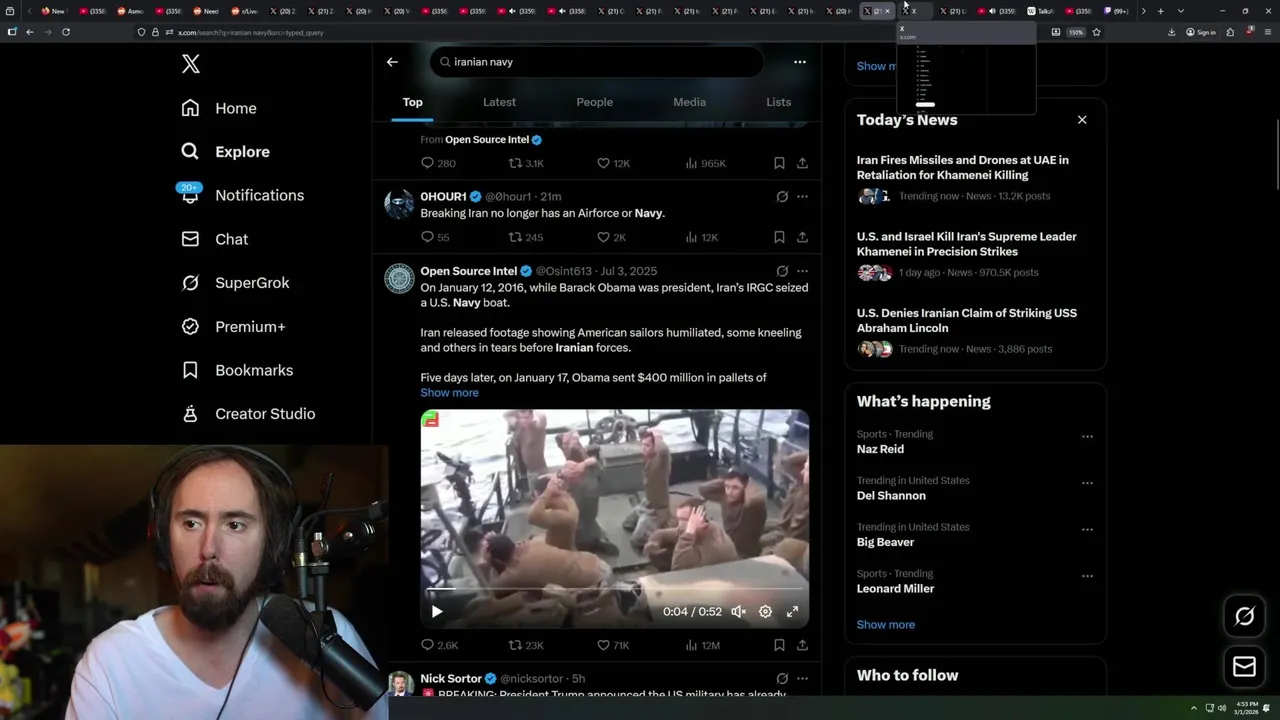1280x720 pixels.
Task: Open Premium+ page
Action: click(233, 327)
